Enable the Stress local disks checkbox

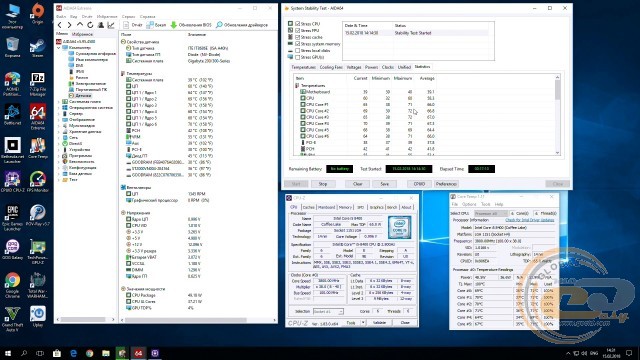tap(298, 51)
